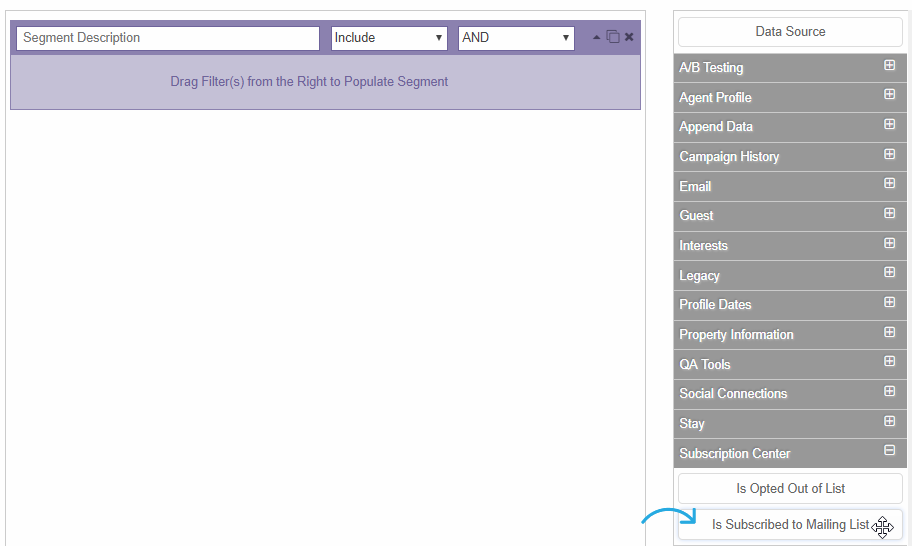912x546 pixels.
Task: Remove the segment with the X icon
Action: tap(629, 37)
